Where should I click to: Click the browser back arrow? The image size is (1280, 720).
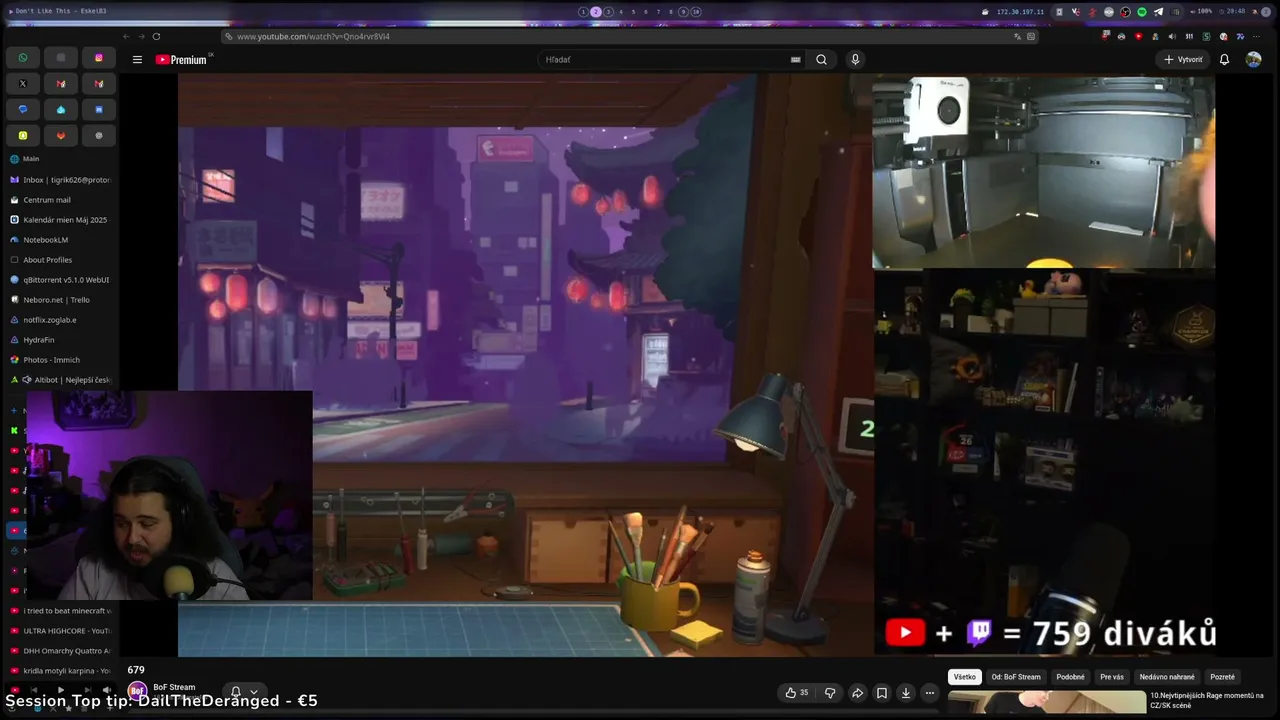(x=126, y=37)
